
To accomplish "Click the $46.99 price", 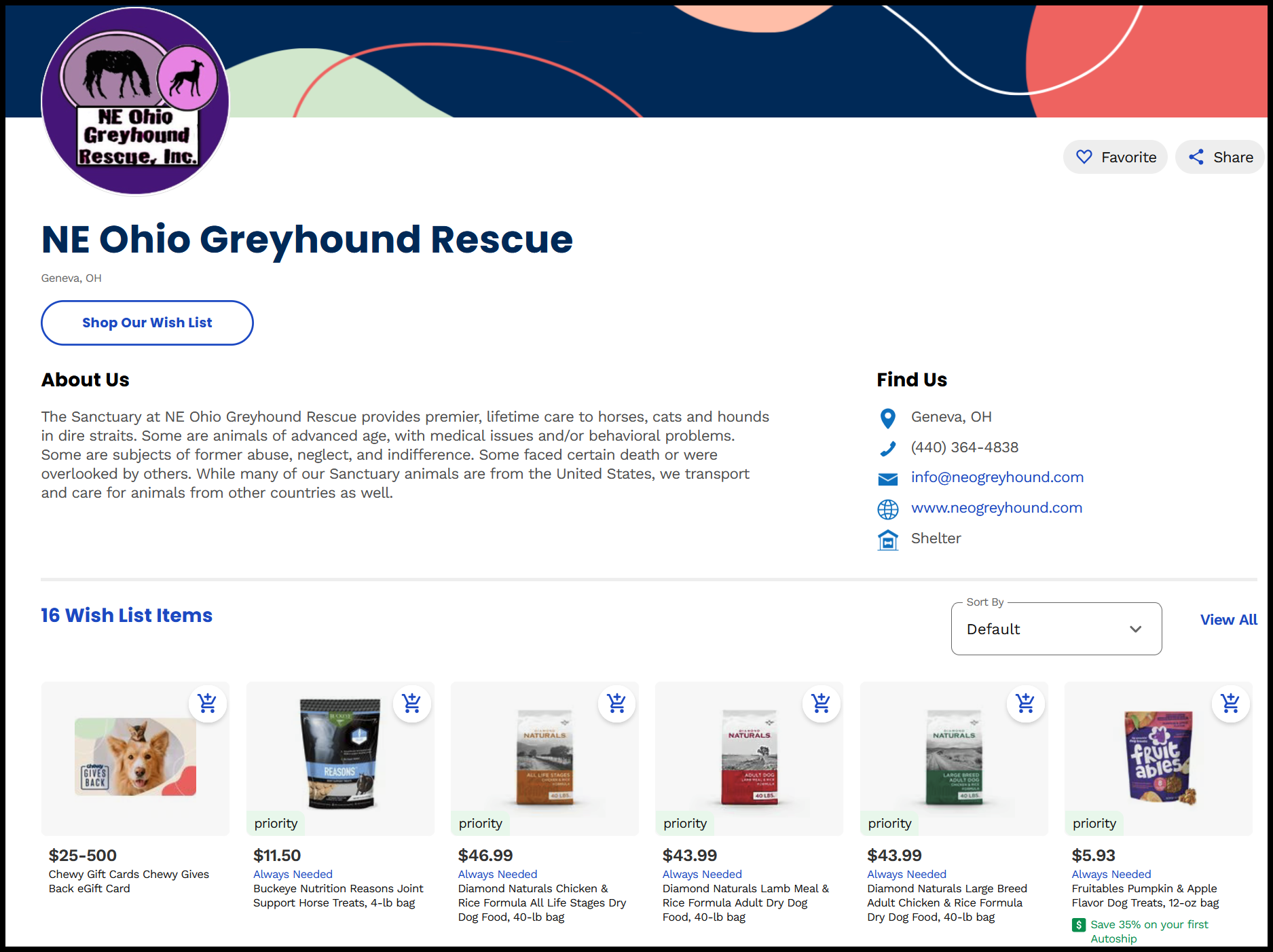I will click(485, 856).
